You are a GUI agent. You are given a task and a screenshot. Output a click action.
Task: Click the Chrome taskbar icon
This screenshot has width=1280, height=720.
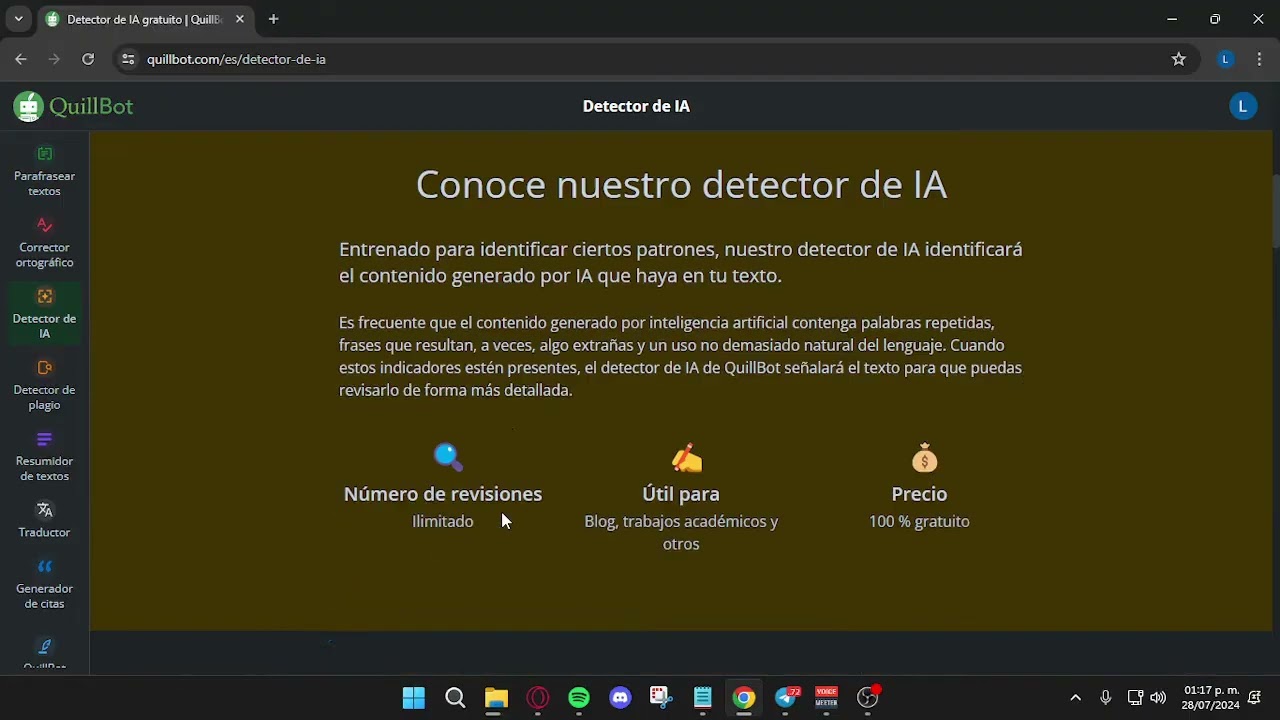(x=744, y=698)
